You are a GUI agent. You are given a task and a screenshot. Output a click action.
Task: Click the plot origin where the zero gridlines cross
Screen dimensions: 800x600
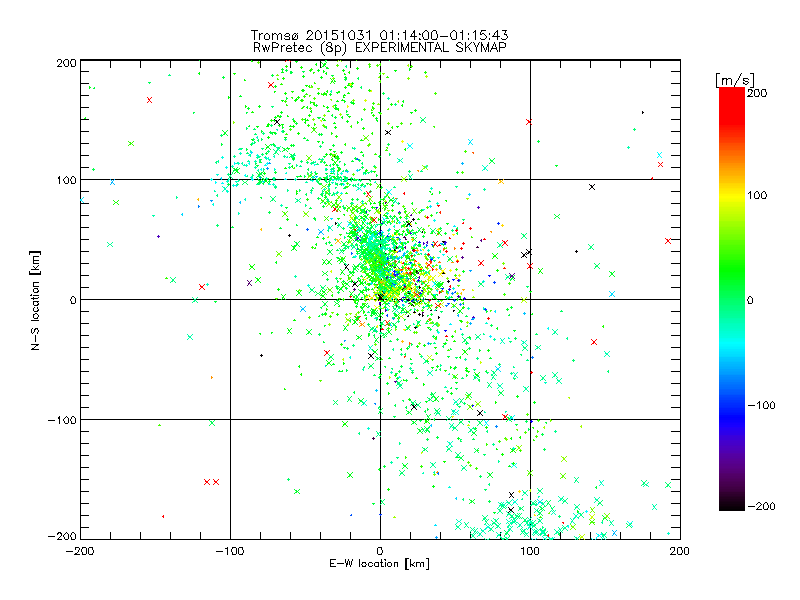tap(380, 299)
